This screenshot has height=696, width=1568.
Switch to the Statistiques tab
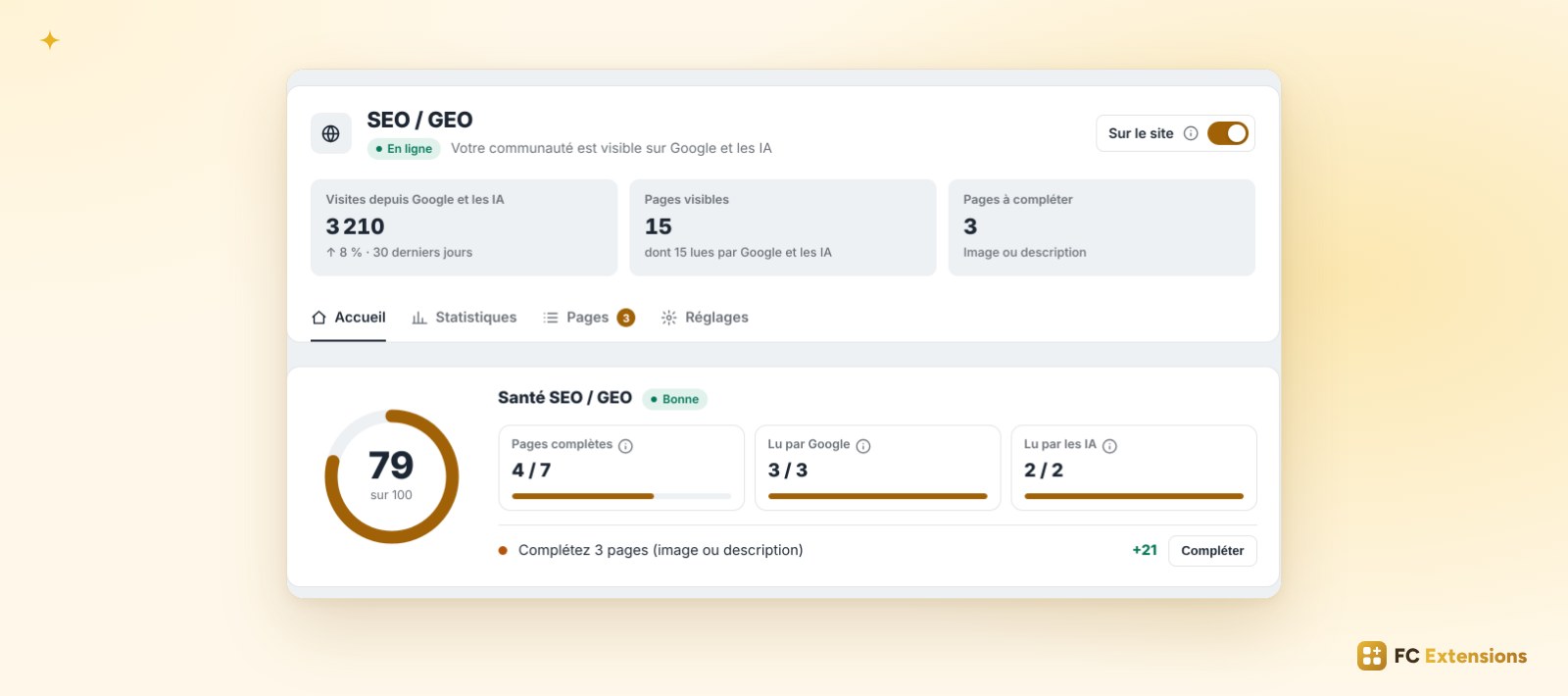click(x=465, y=318)
